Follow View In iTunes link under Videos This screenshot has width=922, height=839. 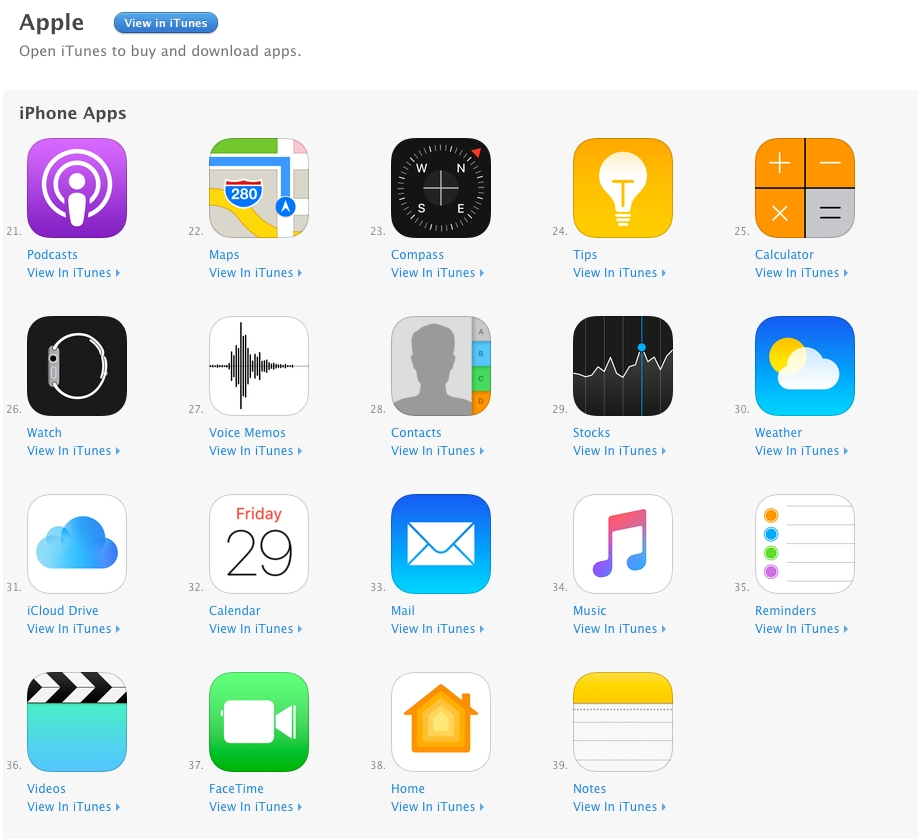click(x=74, y=807)
